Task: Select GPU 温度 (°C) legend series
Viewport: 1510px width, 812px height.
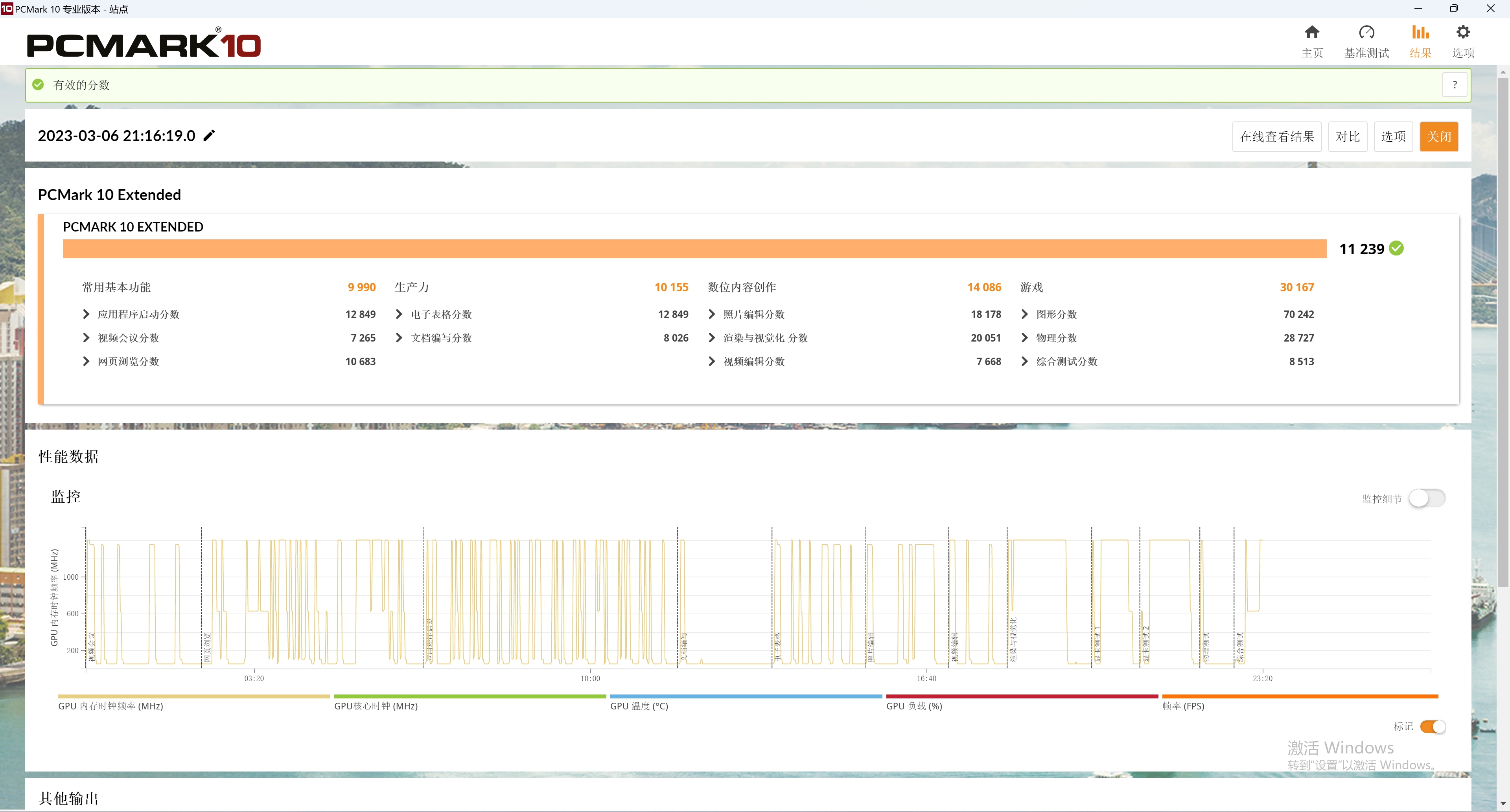Action: 639,706
